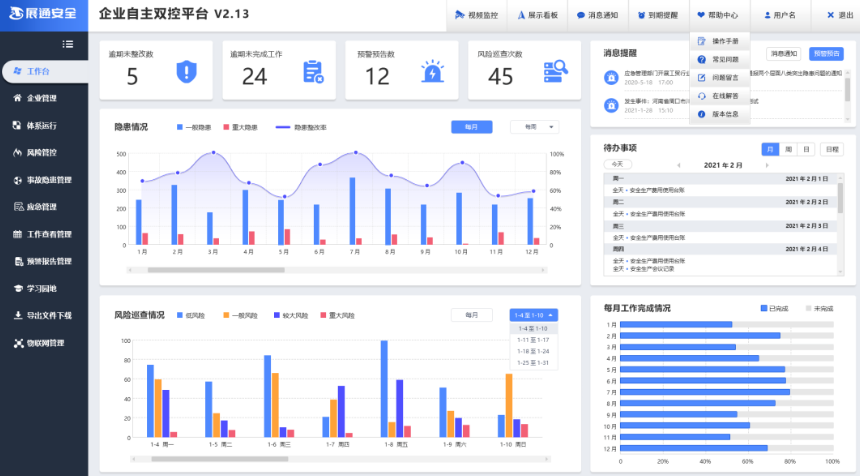Image resolution: width=860 pixels, height=476 pixels.
Task: Click the 视频监控 camera item in top bar
Action: (x=477, y=15)
